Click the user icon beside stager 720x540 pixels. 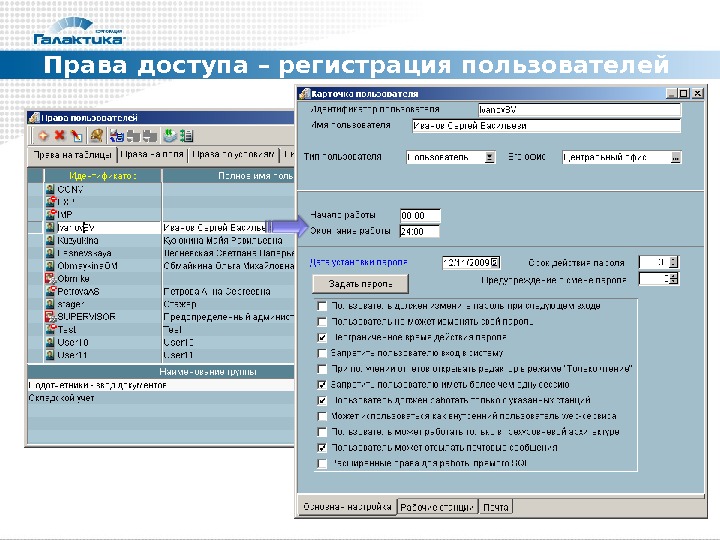click(50, 304)
